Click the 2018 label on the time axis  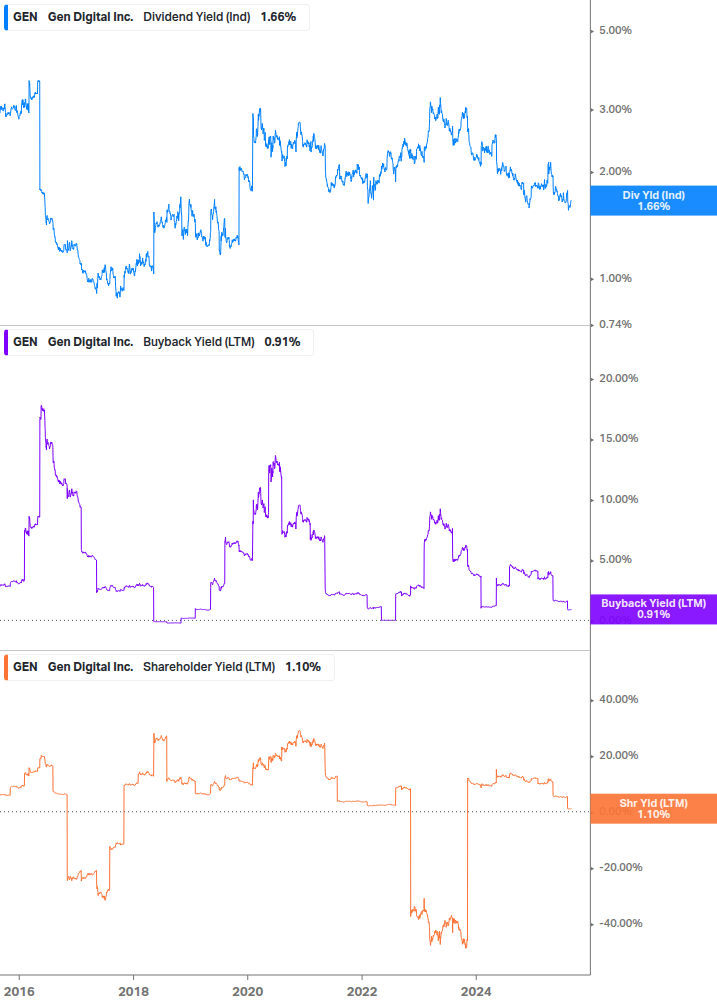click(133, 992)
